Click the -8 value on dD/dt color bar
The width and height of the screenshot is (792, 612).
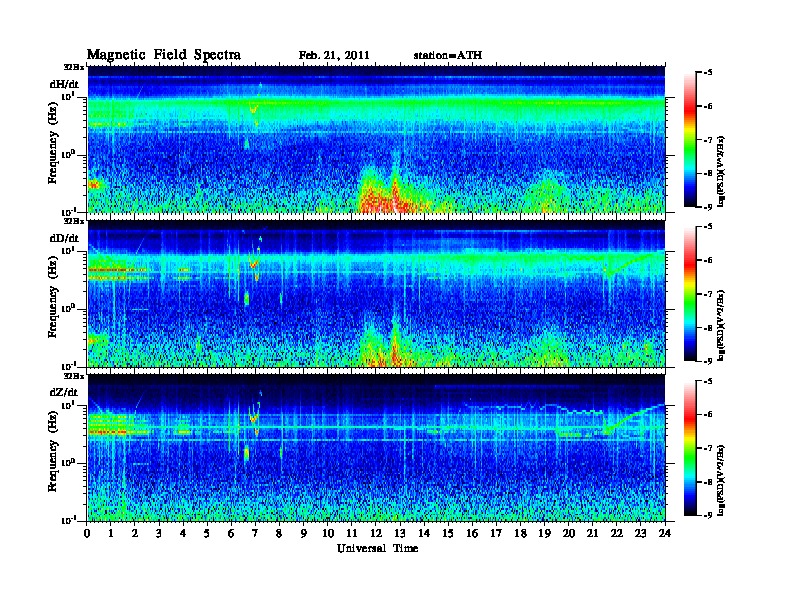click(708, 327)
